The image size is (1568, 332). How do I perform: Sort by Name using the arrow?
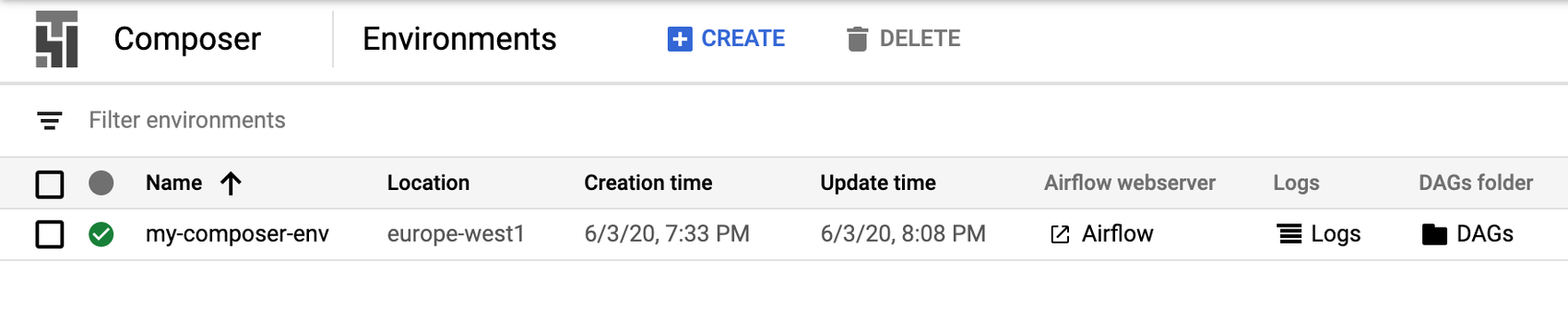[231, 184]
